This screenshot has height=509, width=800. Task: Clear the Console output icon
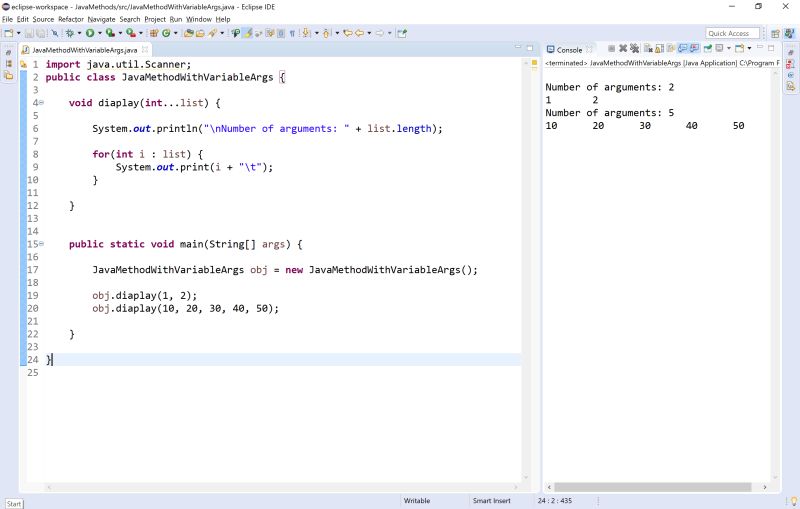point(648,48)
